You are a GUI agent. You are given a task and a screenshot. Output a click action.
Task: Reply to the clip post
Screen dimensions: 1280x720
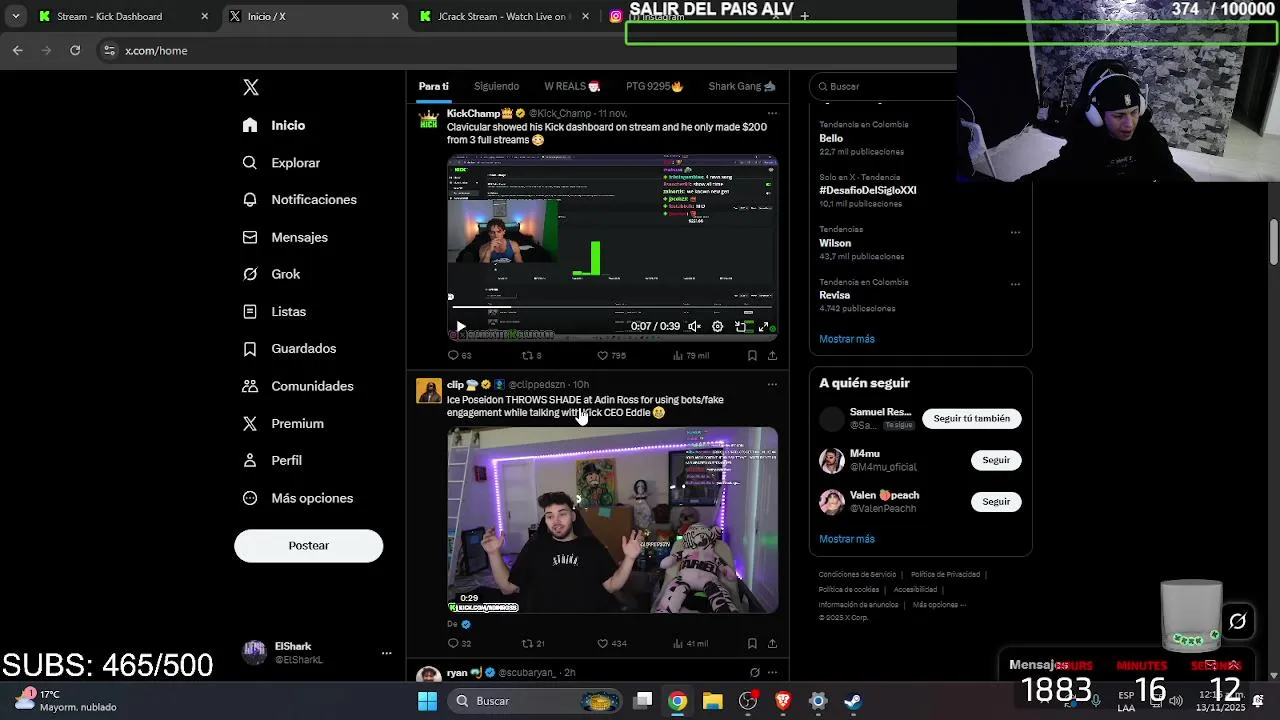tap(459, 643)
